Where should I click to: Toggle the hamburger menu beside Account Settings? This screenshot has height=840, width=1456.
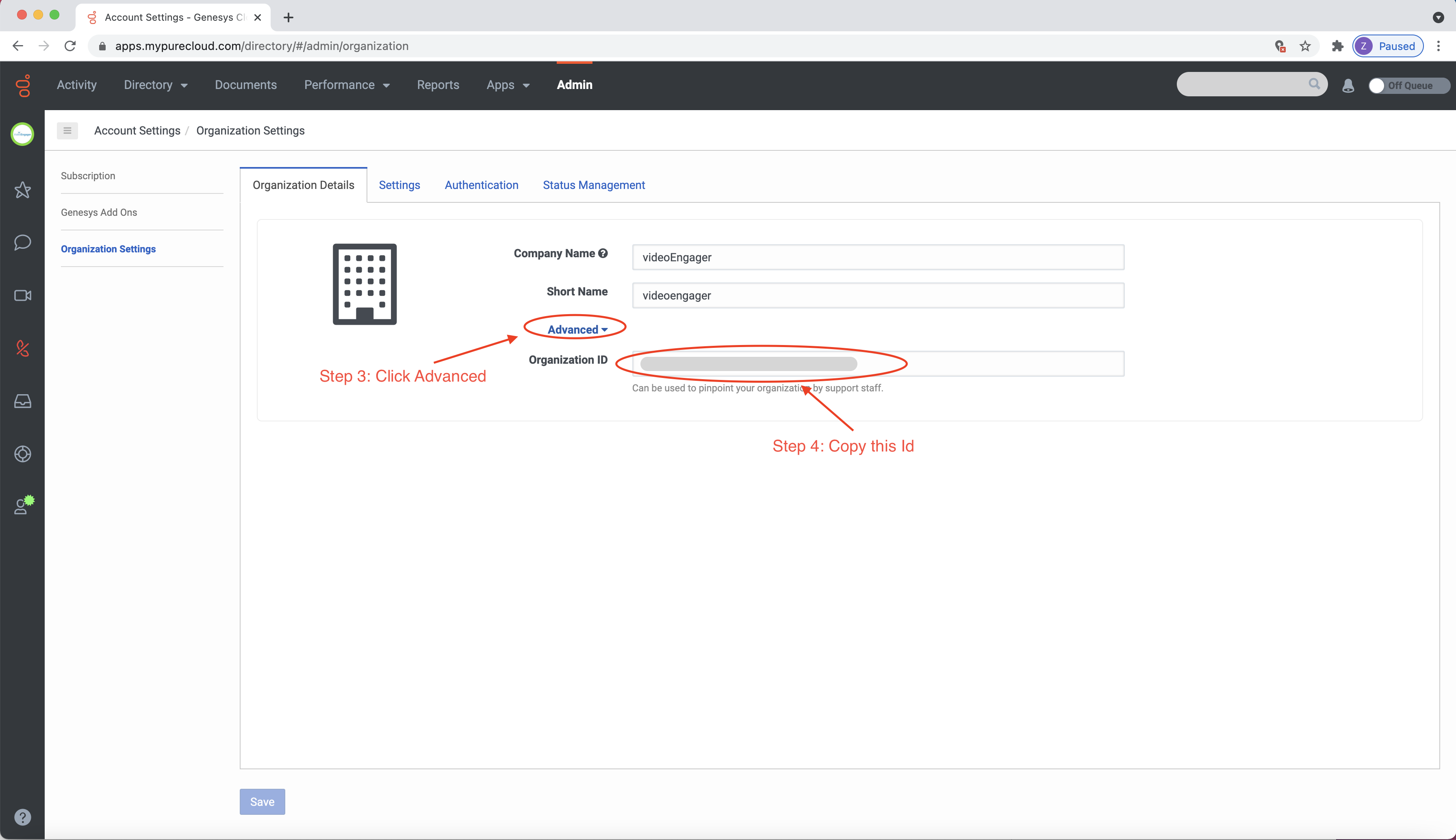pyautogui.click(x=67, y=130)
